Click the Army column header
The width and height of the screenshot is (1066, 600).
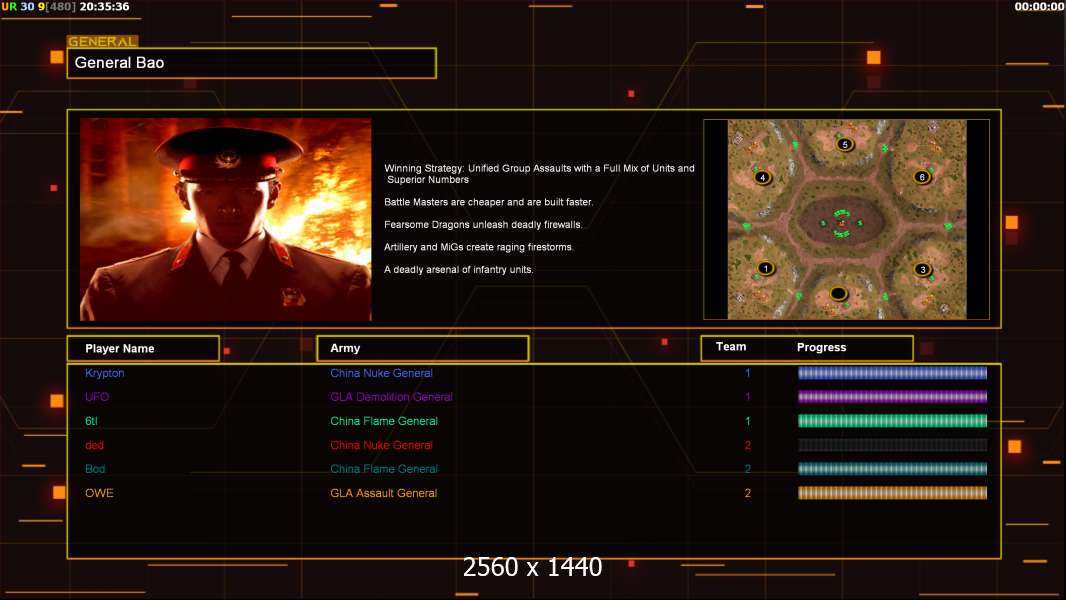point(423,348)
